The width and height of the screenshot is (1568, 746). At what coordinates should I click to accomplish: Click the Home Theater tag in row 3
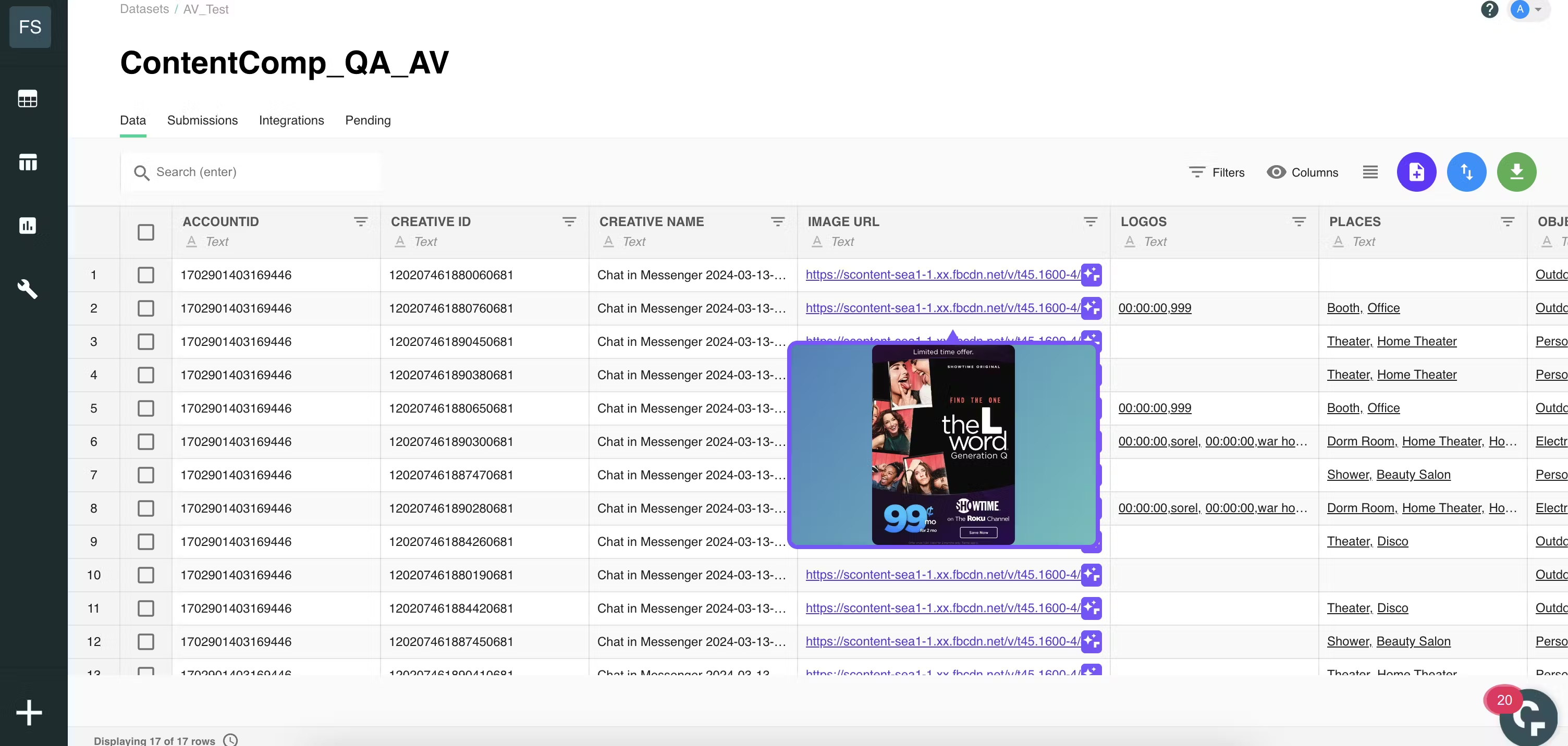1416,341
